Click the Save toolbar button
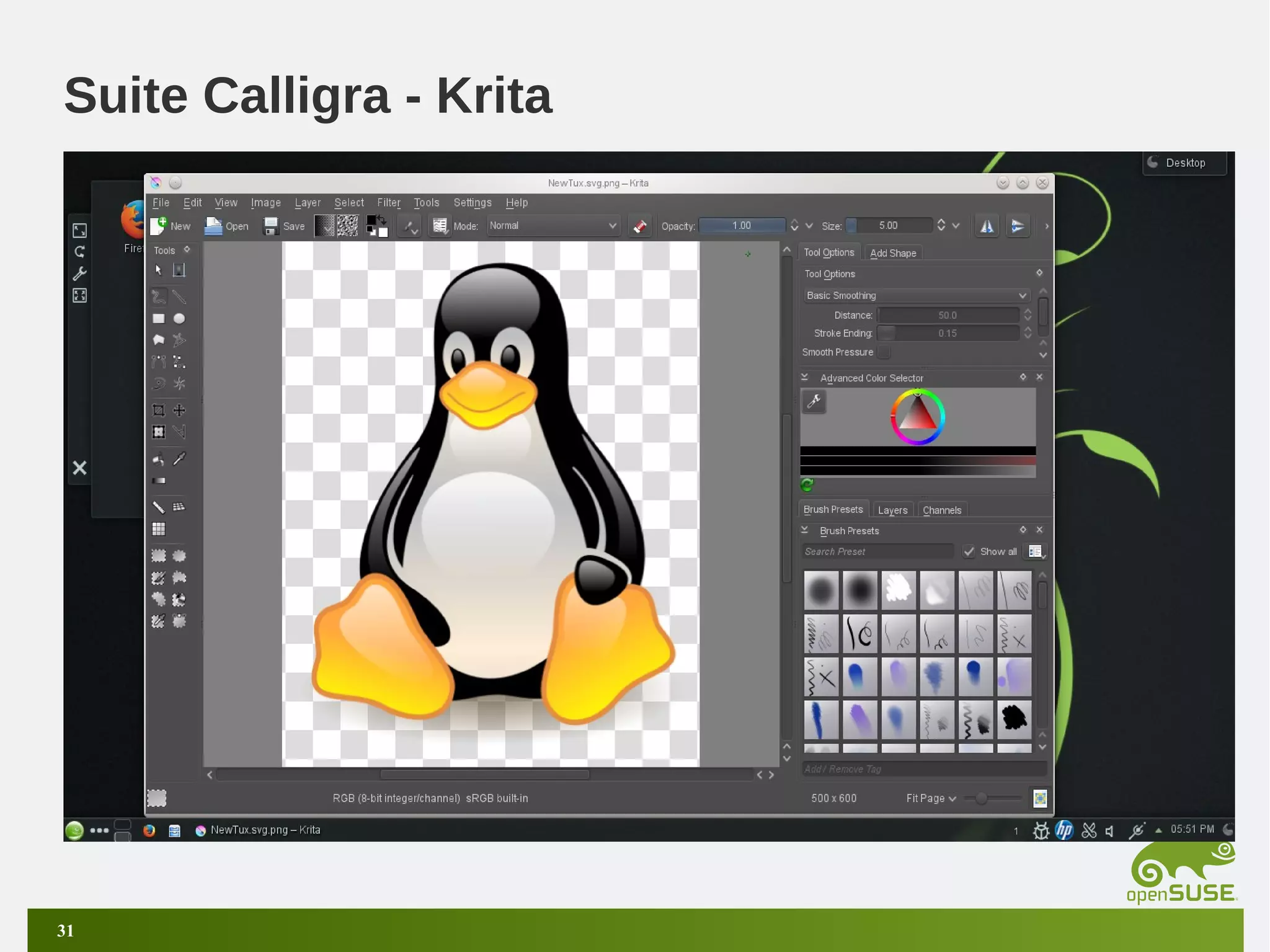Viewport: 1270px width, 952px height. coord(284,226)
